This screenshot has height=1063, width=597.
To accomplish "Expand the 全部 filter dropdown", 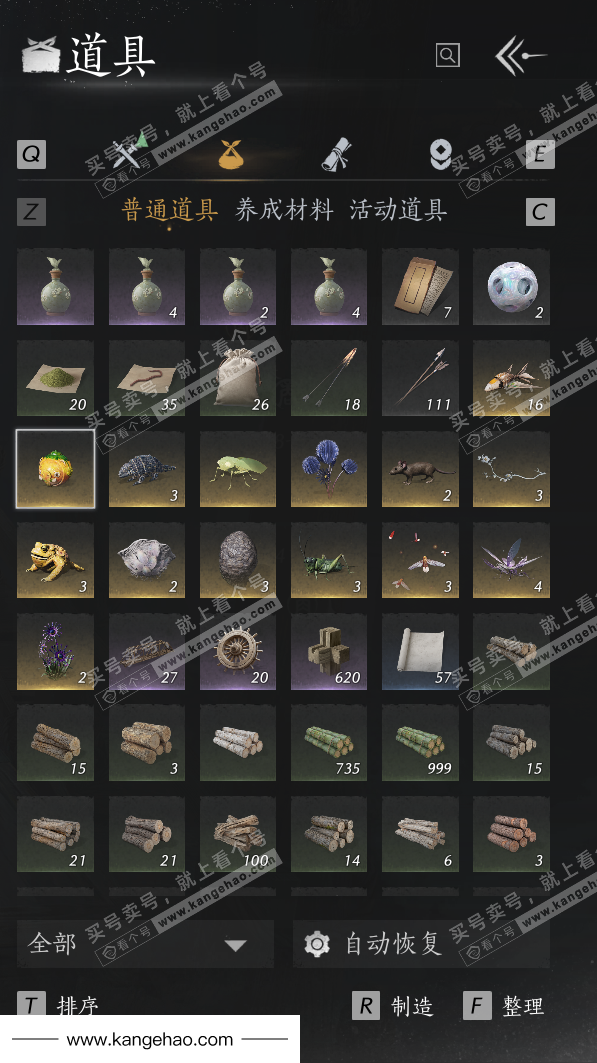I will point(146,944).
